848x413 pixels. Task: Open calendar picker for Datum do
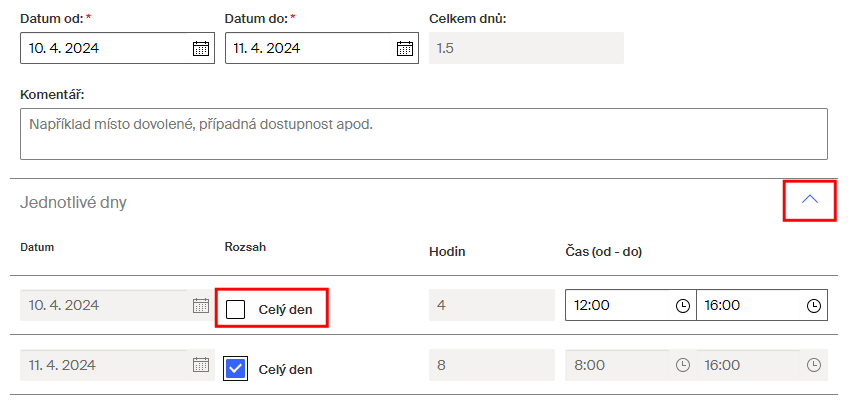tap(405, 48)
